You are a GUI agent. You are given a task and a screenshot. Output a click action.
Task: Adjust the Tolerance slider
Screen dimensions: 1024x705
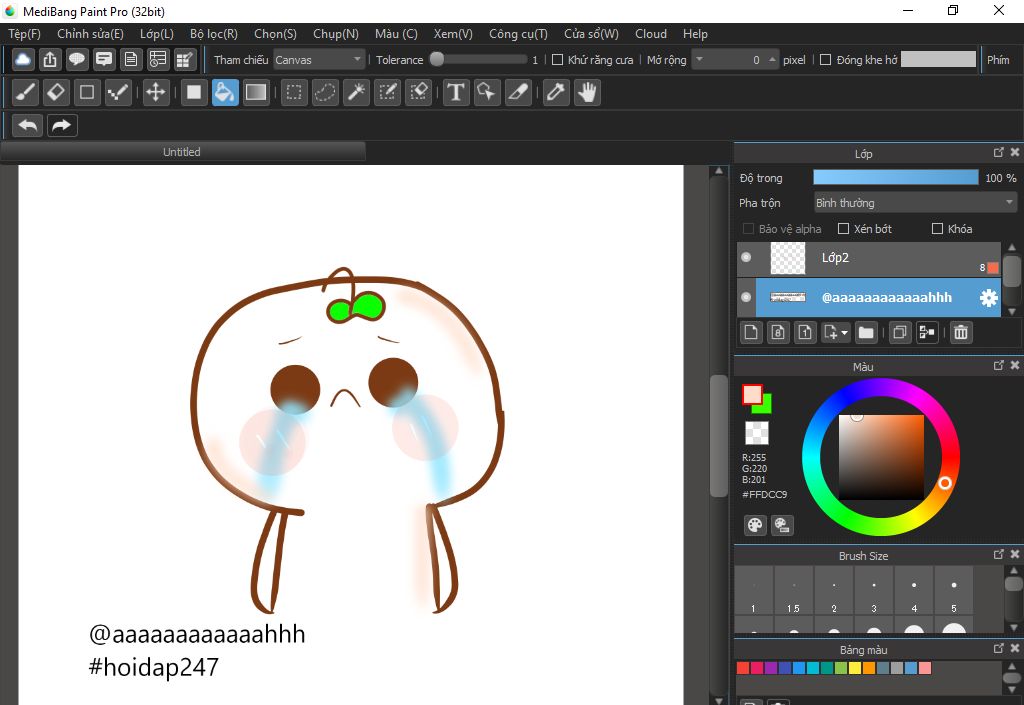click(x=478, y=59)
